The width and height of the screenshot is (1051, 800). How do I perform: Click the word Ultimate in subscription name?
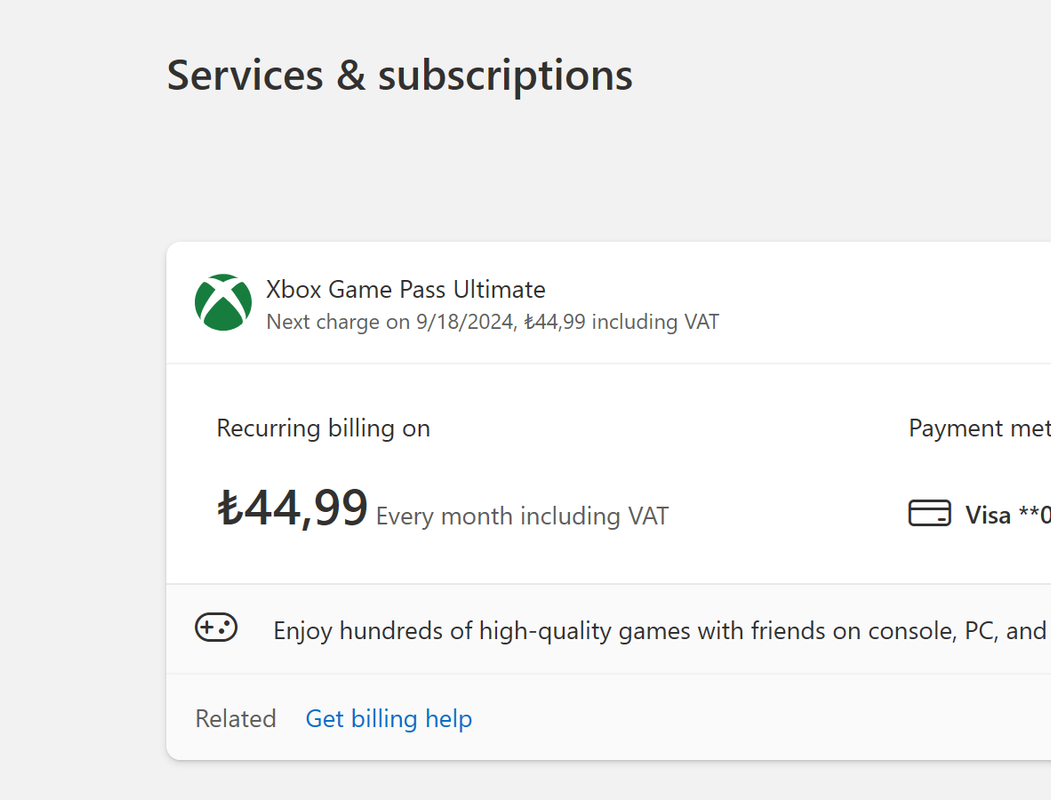[x=499, y=289]
